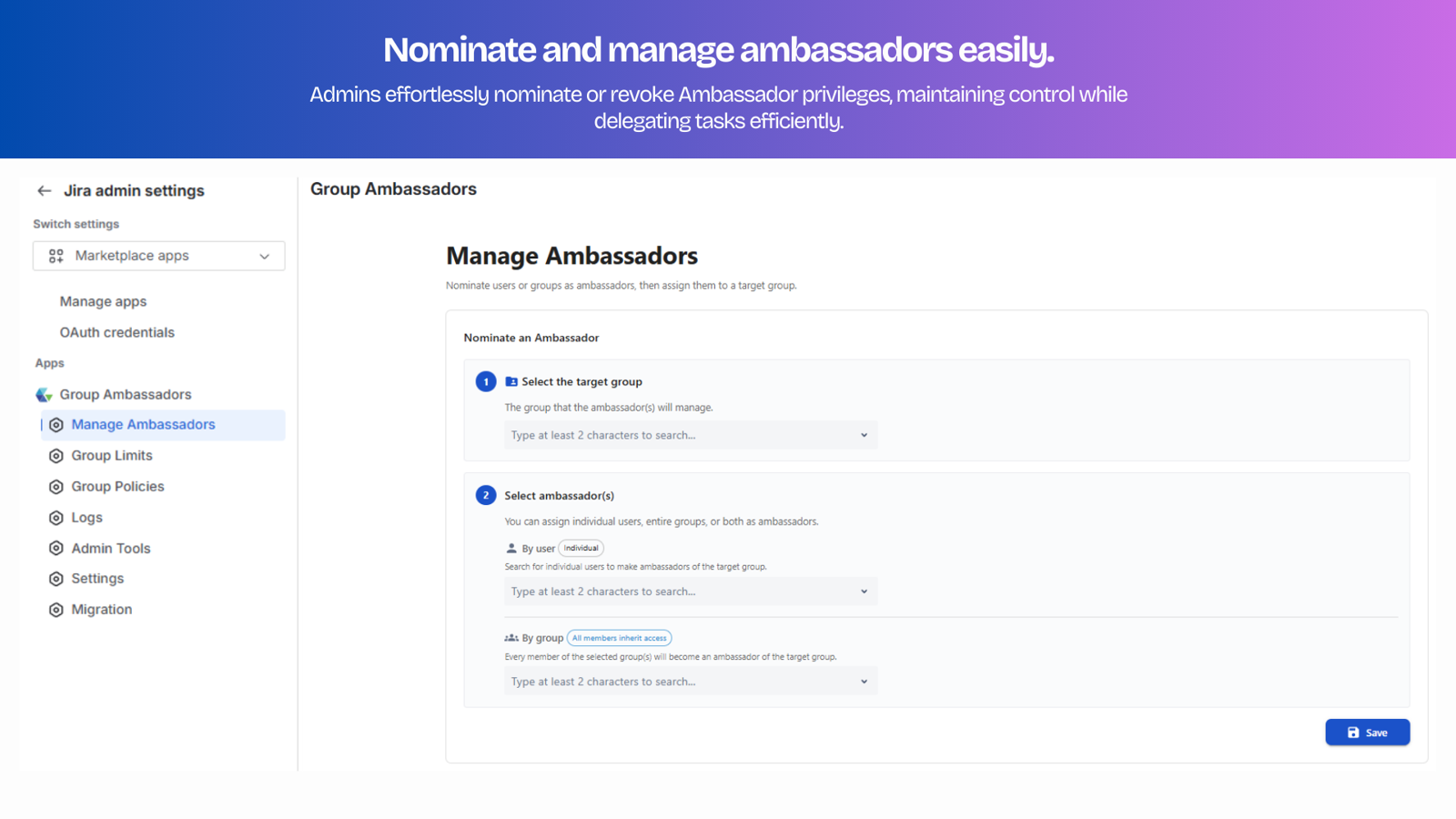Click the person icon next to By user
Image resolution: width=1456 pixels, height=819 pixels.
[x=510, y=548]
